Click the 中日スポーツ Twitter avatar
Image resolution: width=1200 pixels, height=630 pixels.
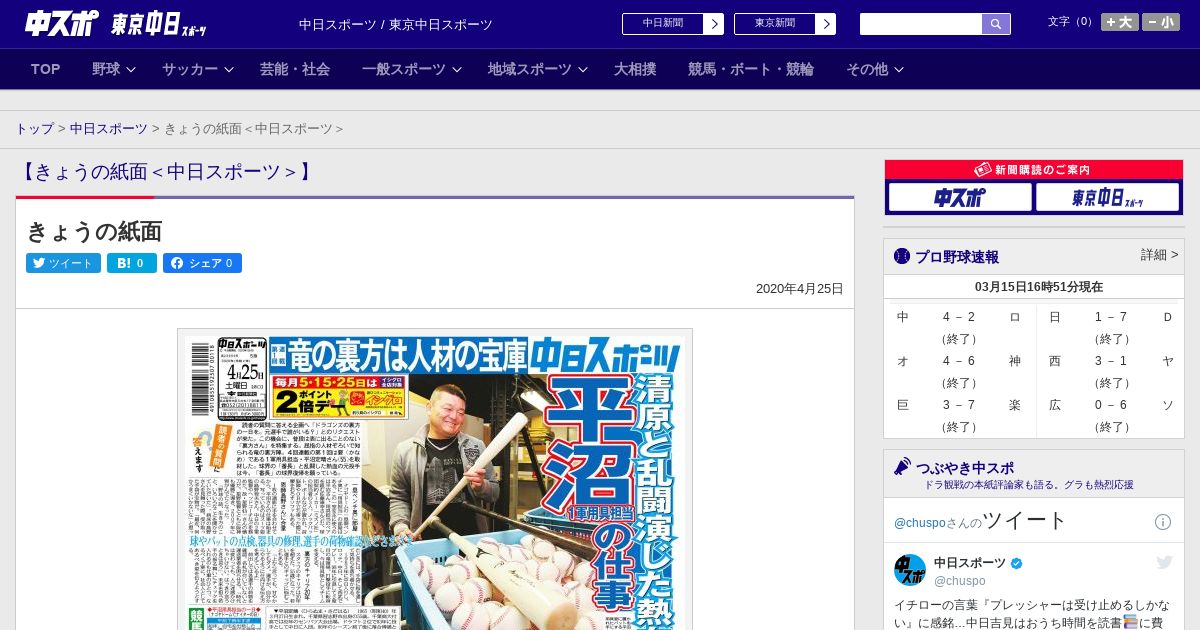910,570
